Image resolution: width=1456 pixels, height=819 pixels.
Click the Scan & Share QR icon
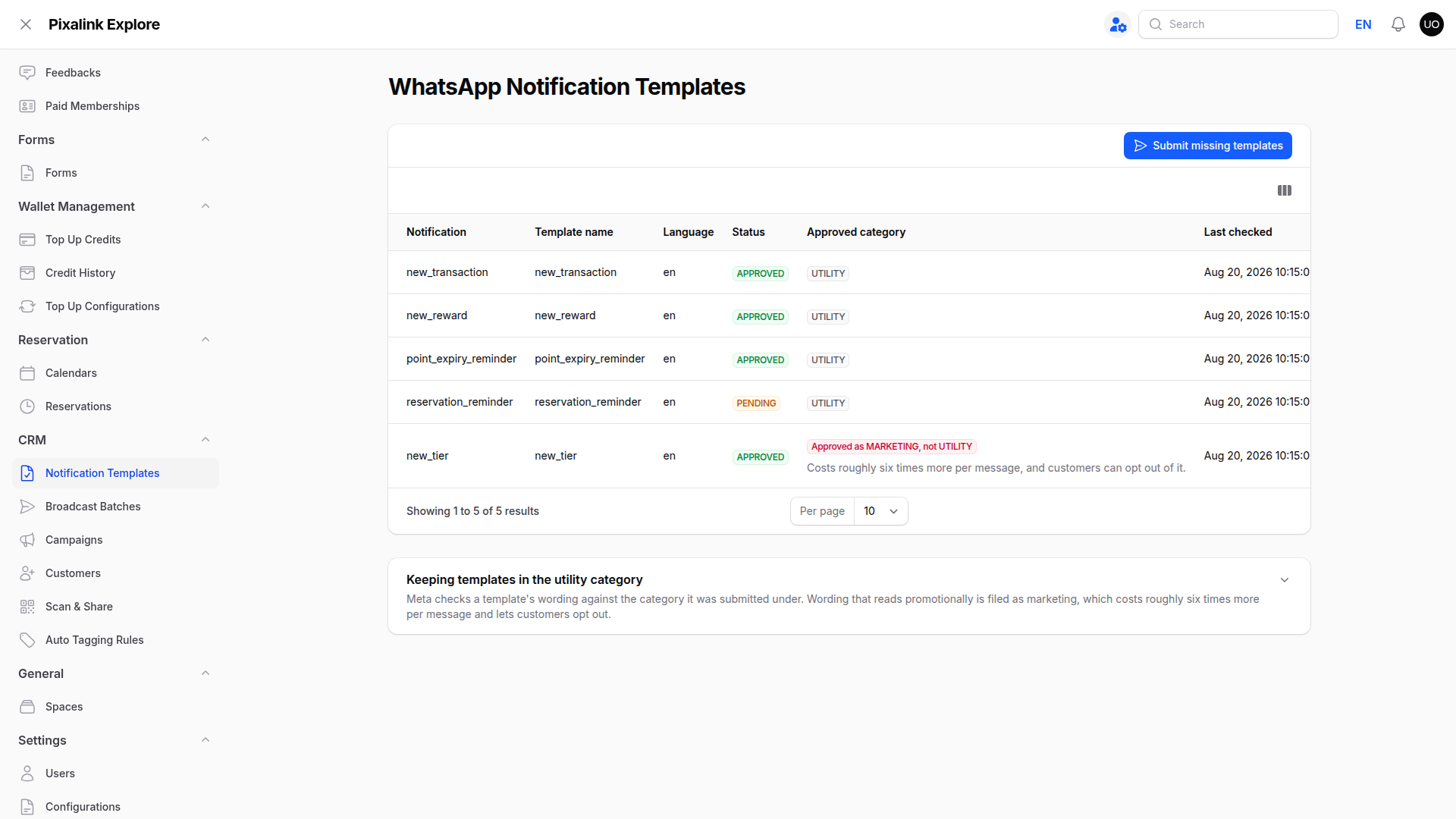(x=27, y=607)
